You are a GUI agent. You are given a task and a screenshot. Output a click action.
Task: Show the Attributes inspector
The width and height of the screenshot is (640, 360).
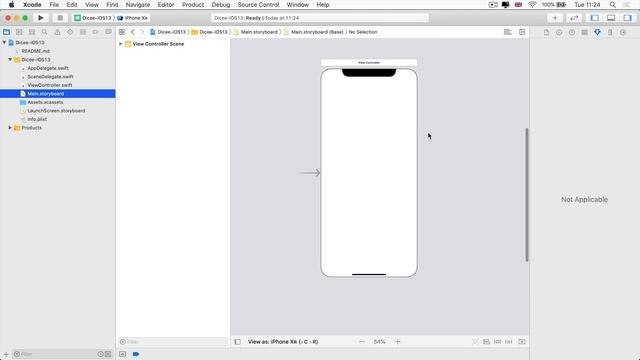click(597, 32)
